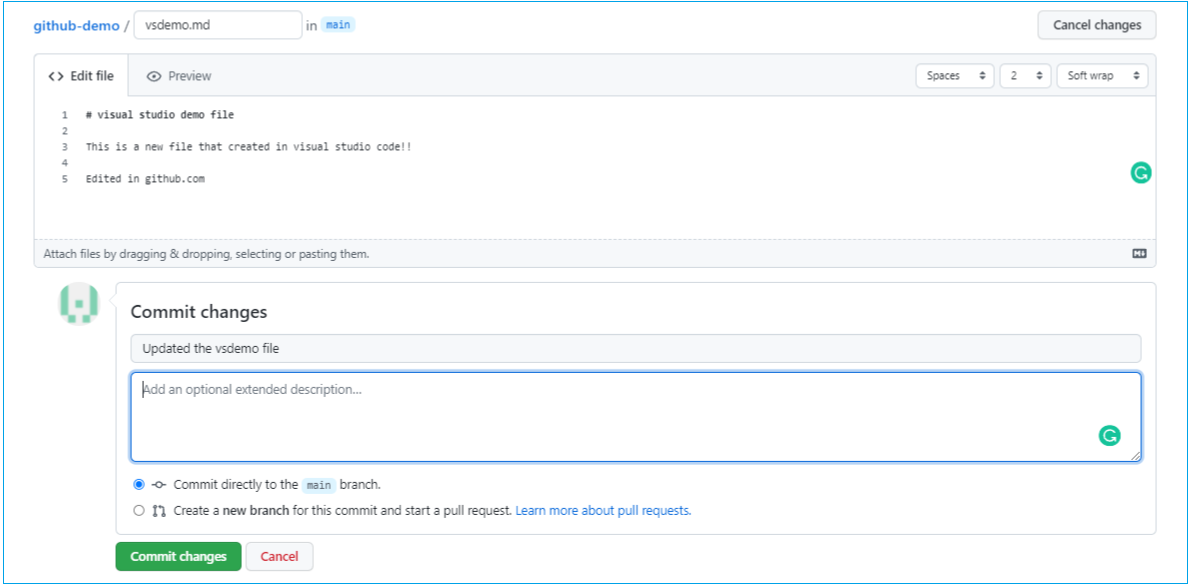Select Commit directly to the main branch

[x=139, y=485]
